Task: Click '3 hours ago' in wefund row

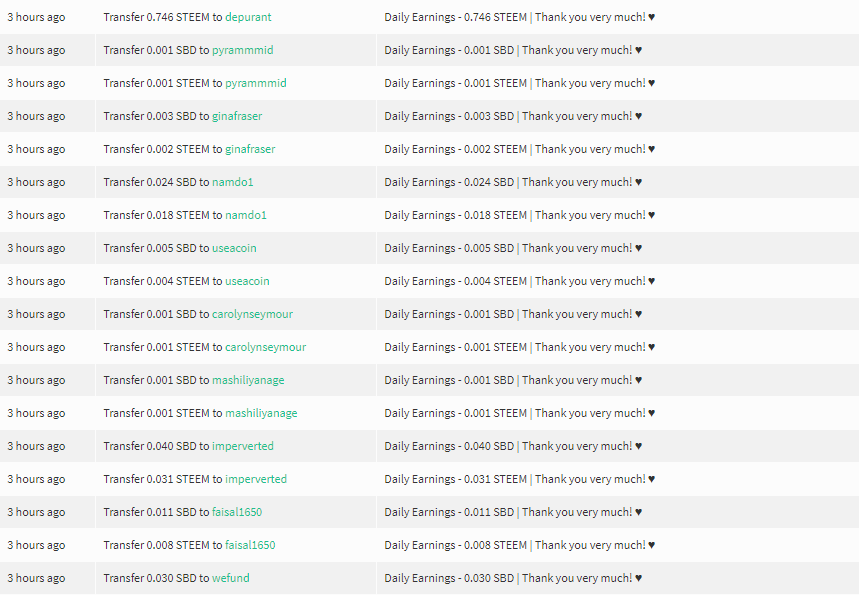Action: click(36, 578)
